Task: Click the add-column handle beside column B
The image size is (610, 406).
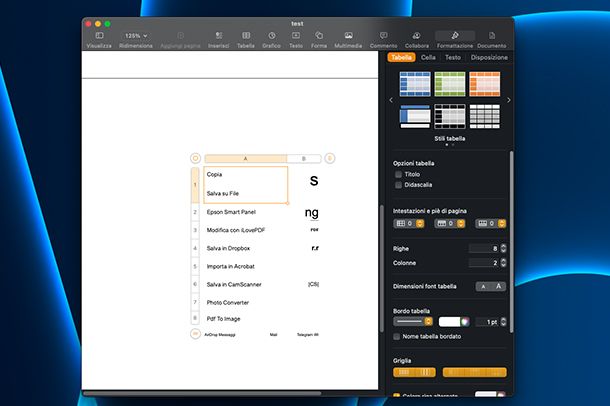Action: pyautogui.click(x=330, y=158)
